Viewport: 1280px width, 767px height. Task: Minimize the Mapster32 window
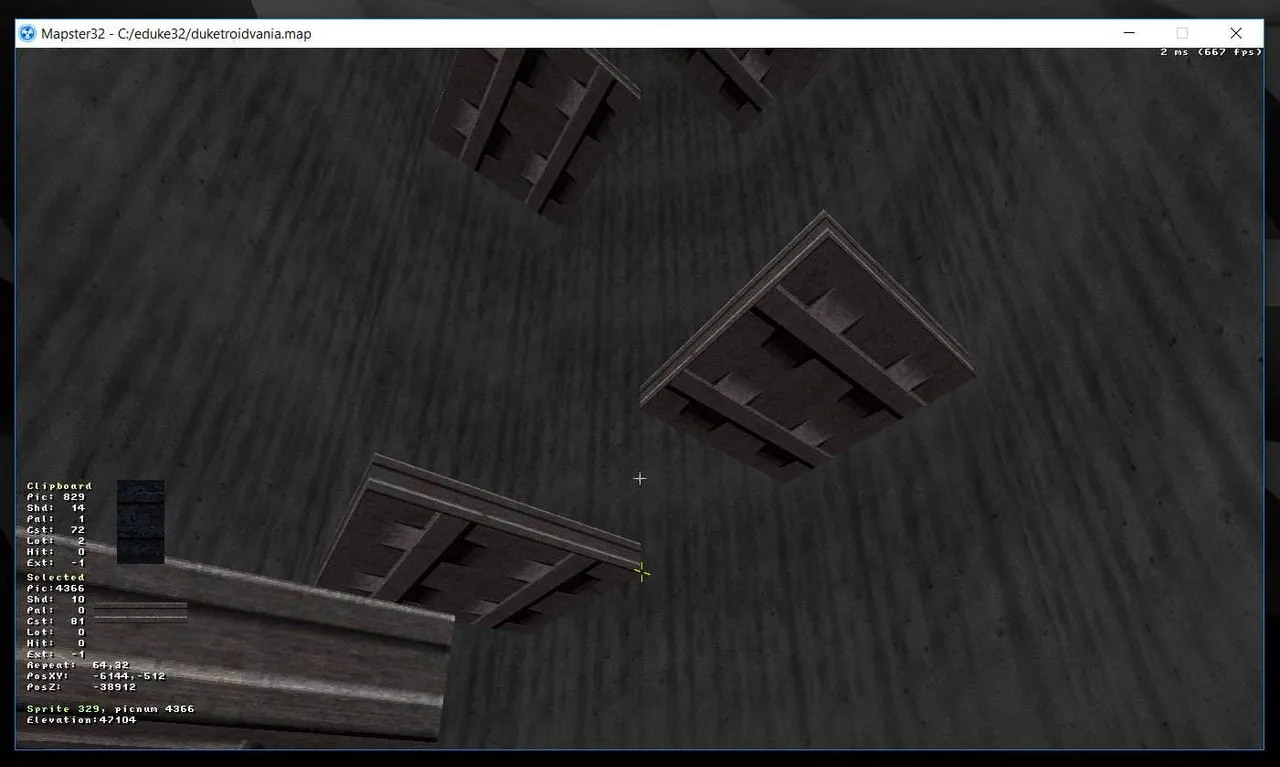click(x=1129, y=33)
